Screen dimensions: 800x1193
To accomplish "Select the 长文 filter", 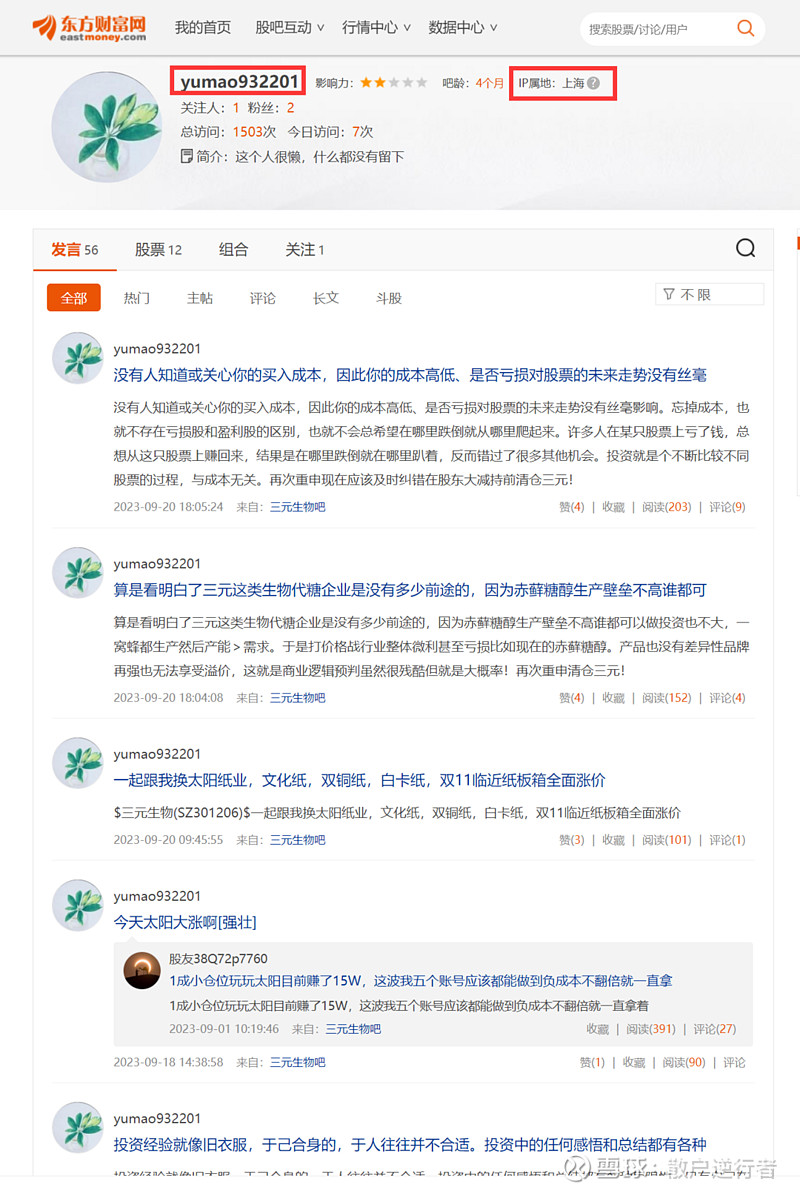I will (x=326, y=298).
